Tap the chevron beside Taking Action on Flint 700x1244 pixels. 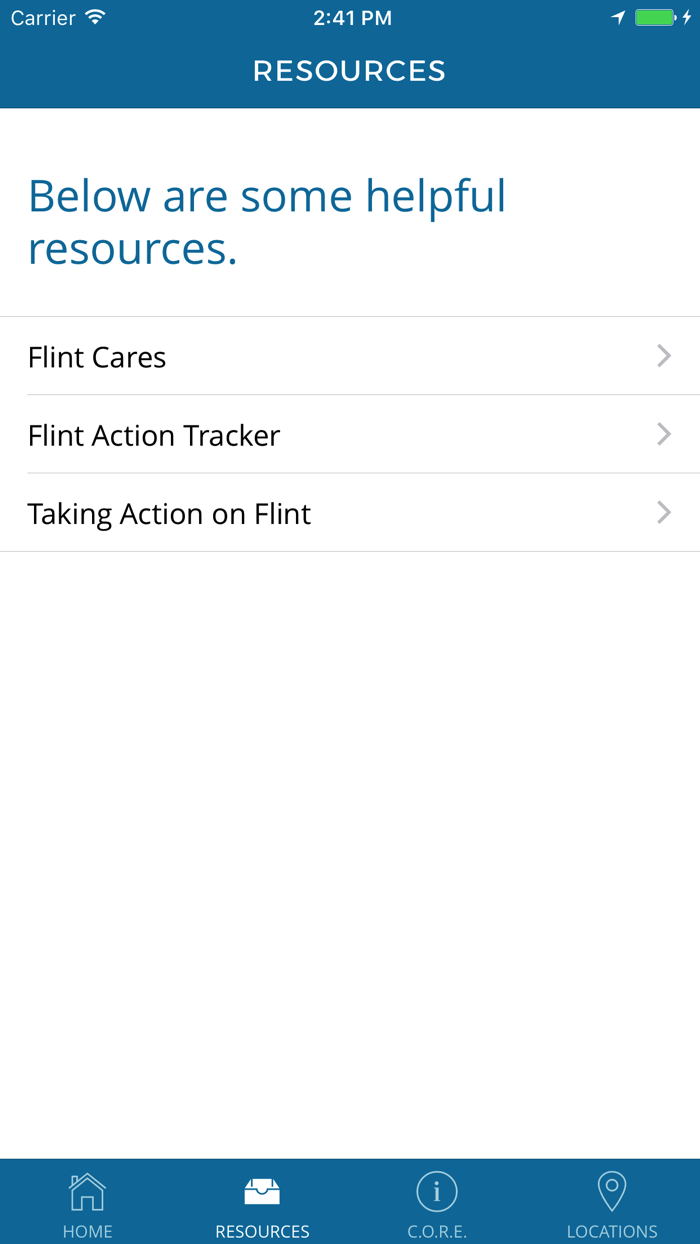tap(663, 512)
